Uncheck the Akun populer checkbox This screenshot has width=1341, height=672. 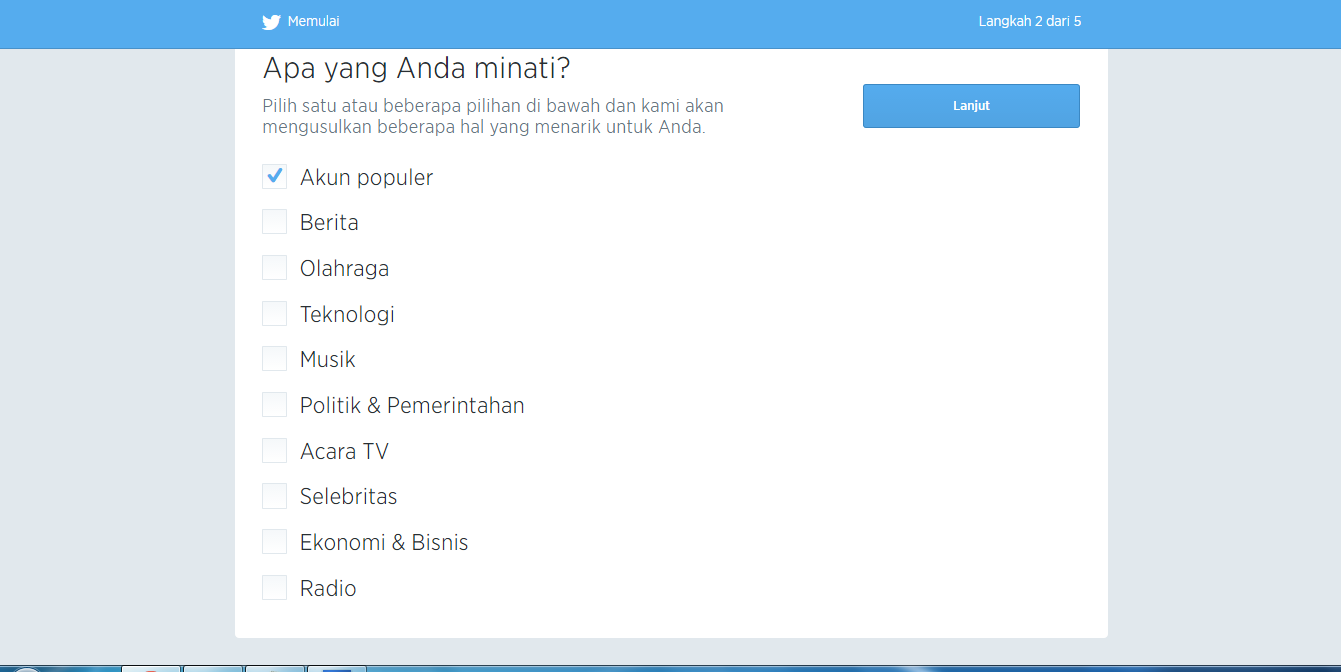274,177
